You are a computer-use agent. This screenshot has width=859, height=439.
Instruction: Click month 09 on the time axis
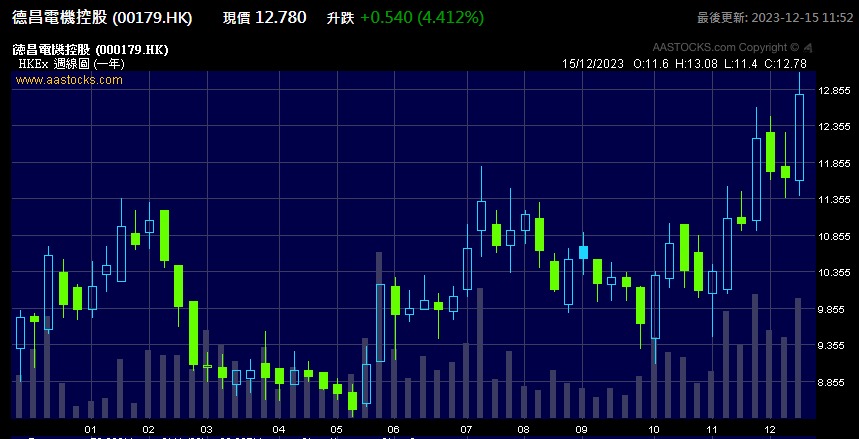tap(581, 428)
